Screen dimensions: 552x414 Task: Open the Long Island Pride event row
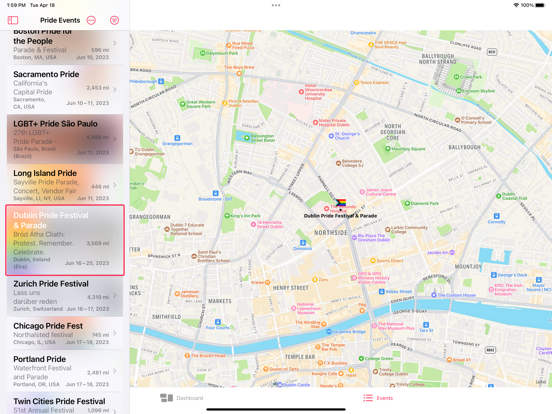(65, 184)
